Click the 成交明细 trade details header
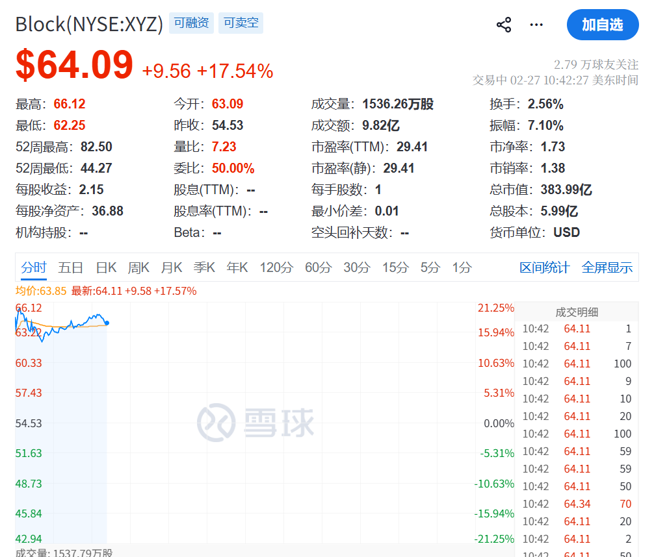The height and width of the screenshot is (557, 667). coord(575,311)
